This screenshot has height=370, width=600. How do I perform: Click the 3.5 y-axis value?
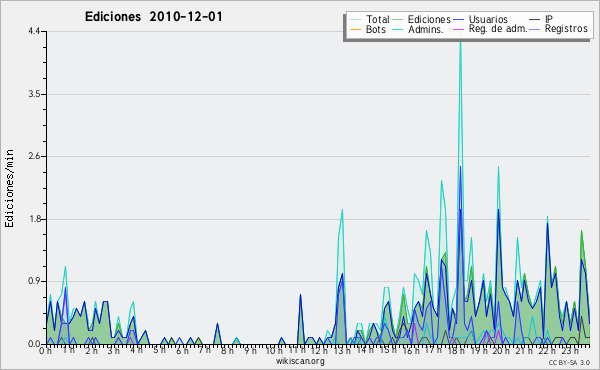point(34,94)
